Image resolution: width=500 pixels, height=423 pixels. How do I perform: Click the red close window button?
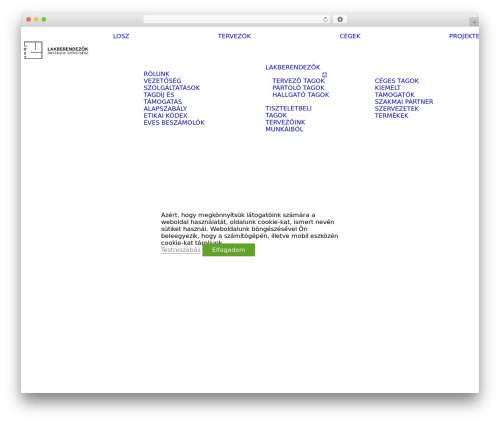pyautogui.click(x=29, y=20)
